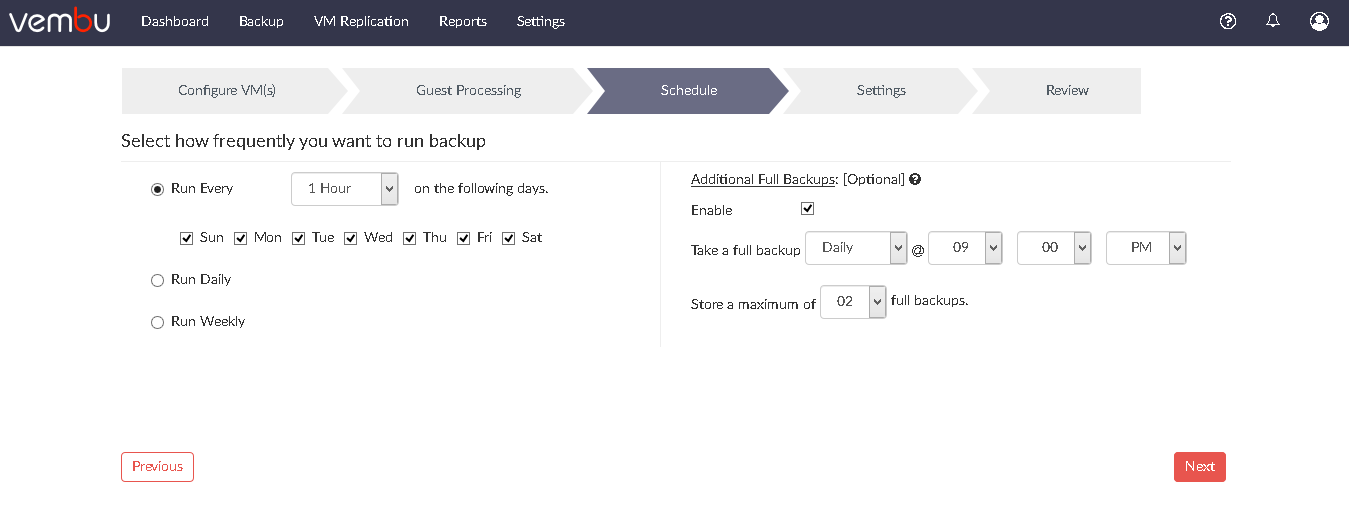The width and height of the screenshot is (1349, 511).
Task: Open the maximum full backups dropdown
Action: click(x=853, y=302)
